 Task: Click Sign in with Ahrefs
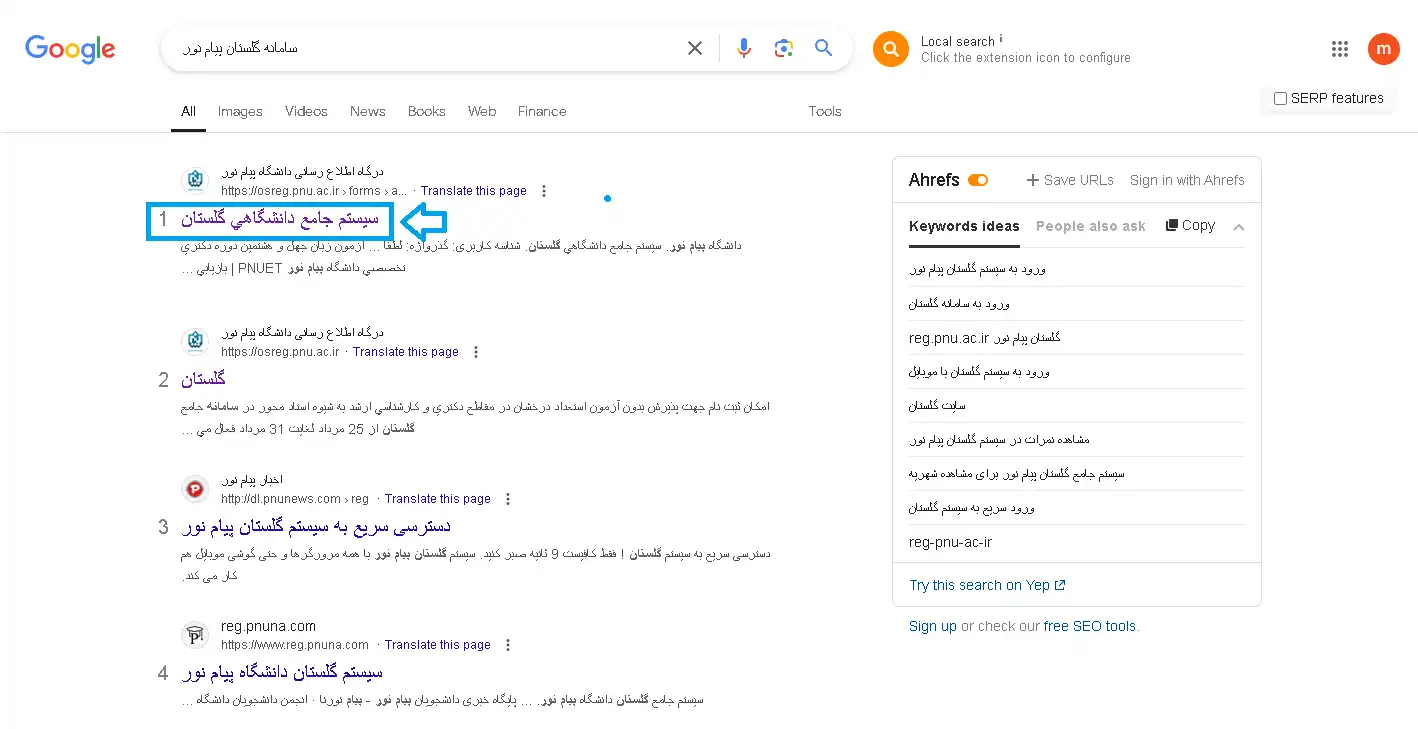(x=1187, y=180)
